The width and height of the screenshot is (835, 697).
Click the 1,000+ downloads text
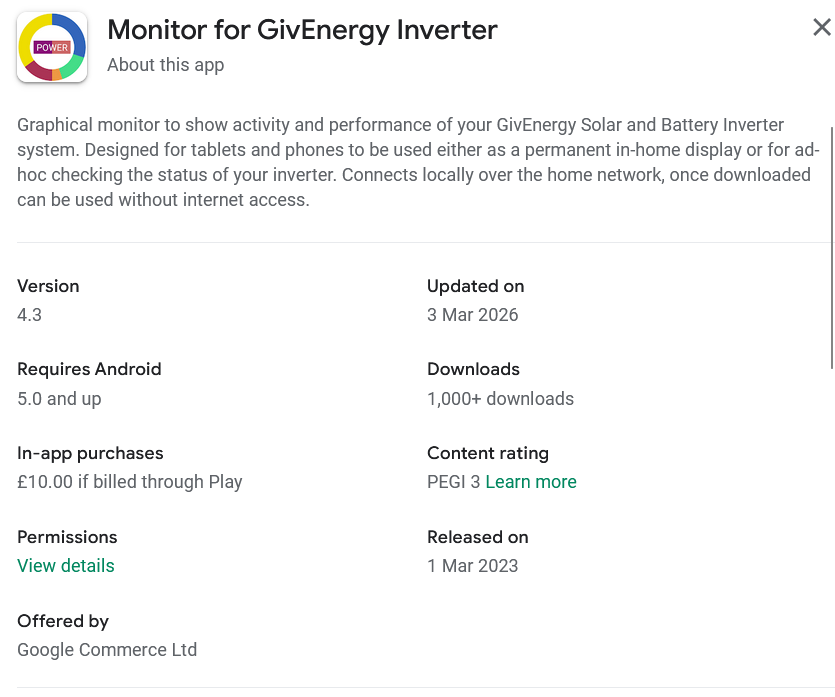click(501, 399)
